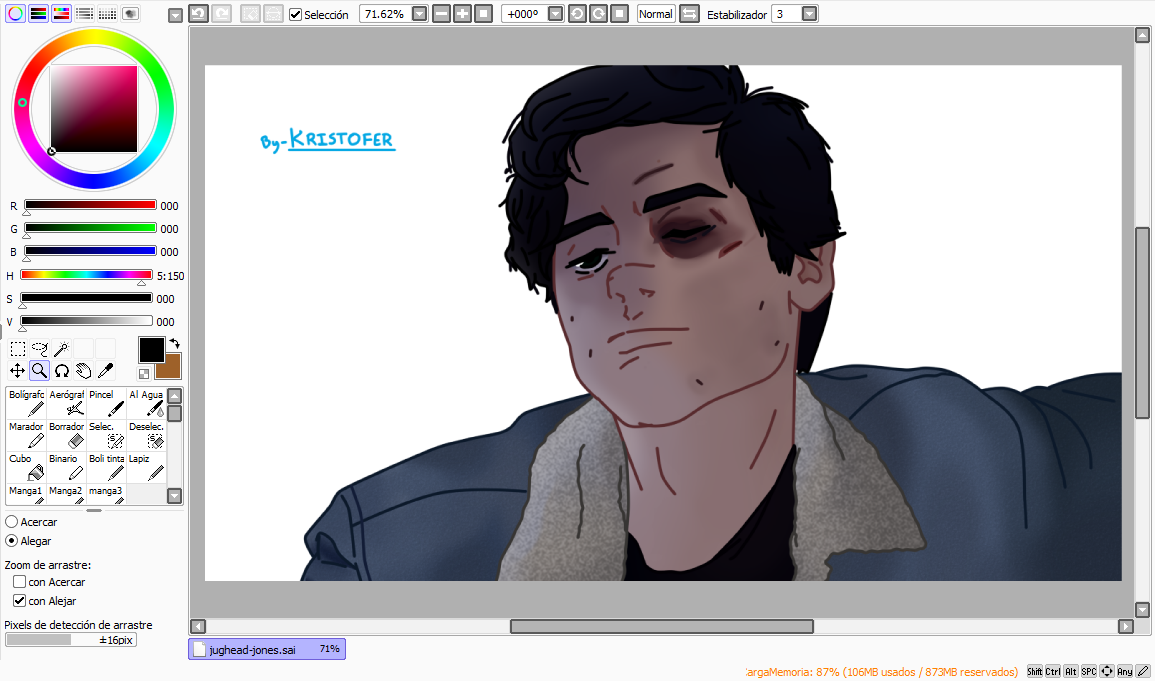Toggle the color wheel panel icon
This screenshot has width=1155, height=681.
15,13
